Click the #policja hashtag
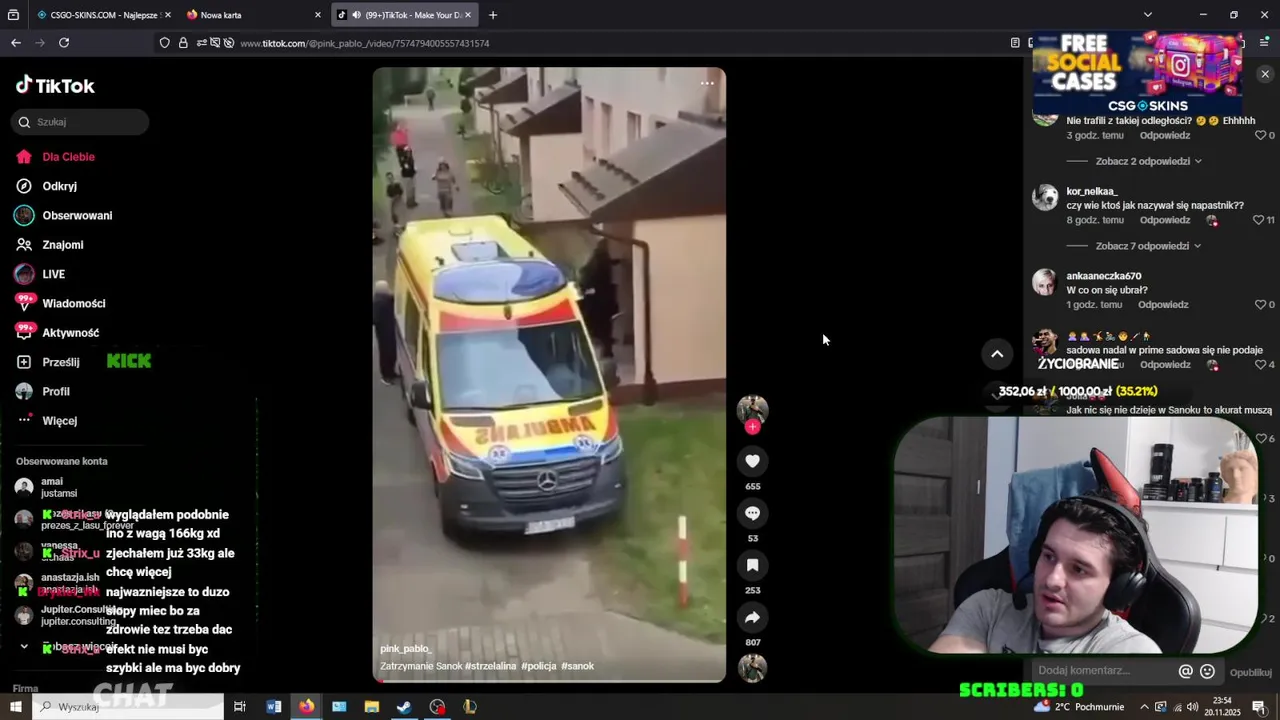The width and height of the screenshot is (1280, 720). (539, 666)
